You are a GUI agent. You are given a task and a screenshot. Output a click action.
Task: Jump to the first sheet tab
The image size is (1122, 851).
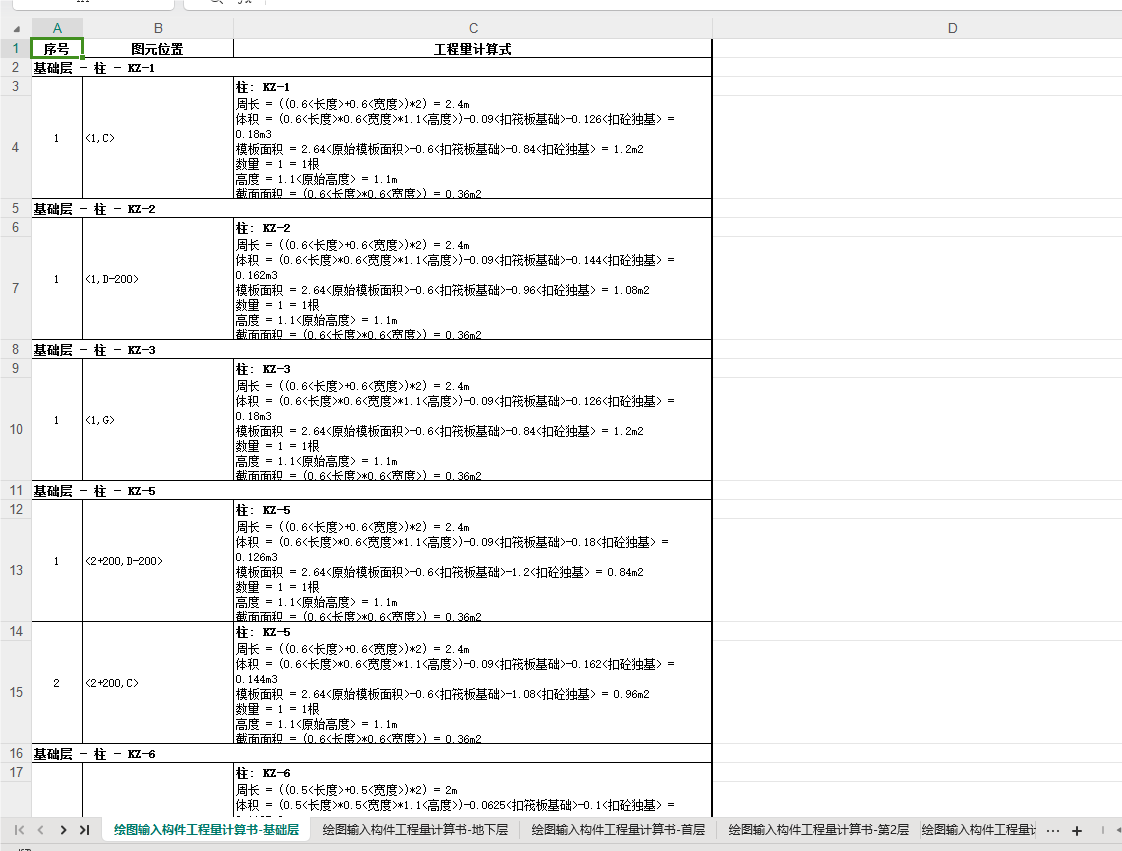pyautogui.click(x=19, y=830)
